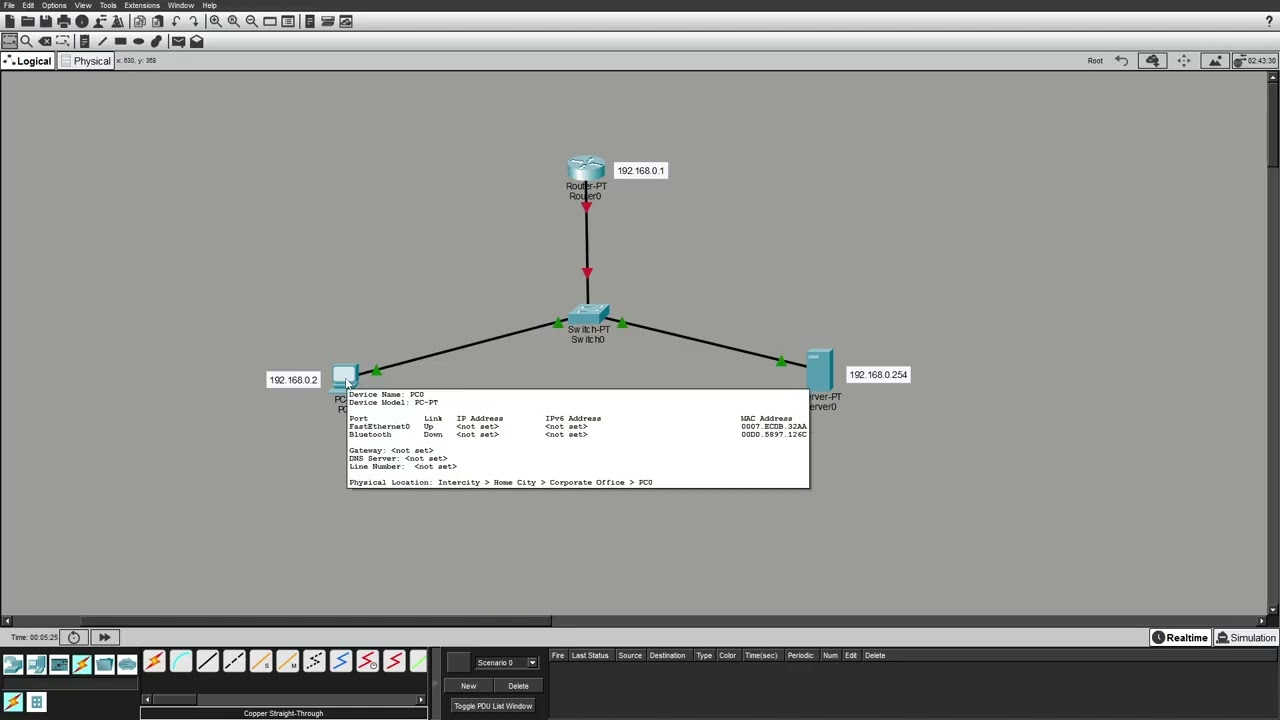This screenshot has width=1280, height=720.
Task: Select the Network Devices category icon
Action: coord(13,664)
